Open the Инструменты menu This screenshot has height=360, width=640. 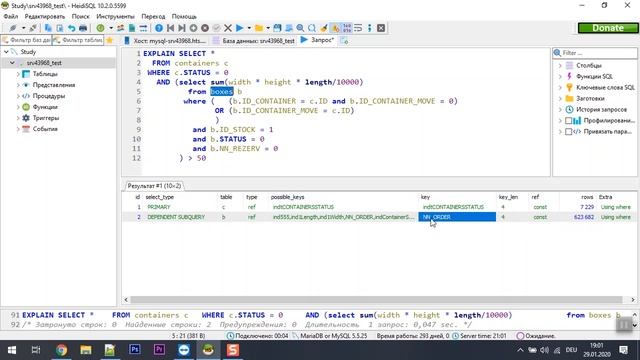pos(115,16)
